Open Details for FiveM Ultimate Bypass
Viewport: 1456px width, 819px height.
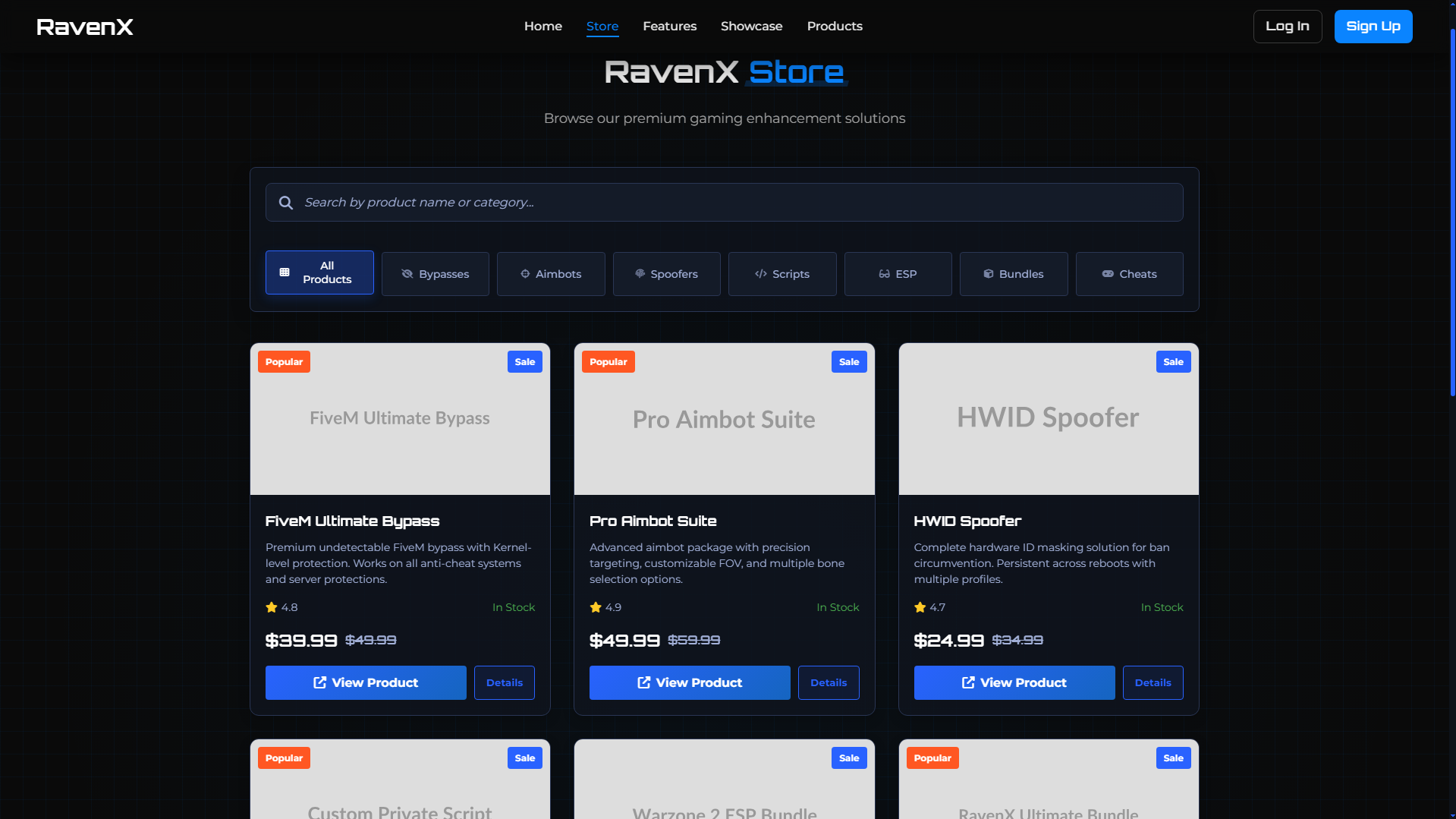point(505,682)
